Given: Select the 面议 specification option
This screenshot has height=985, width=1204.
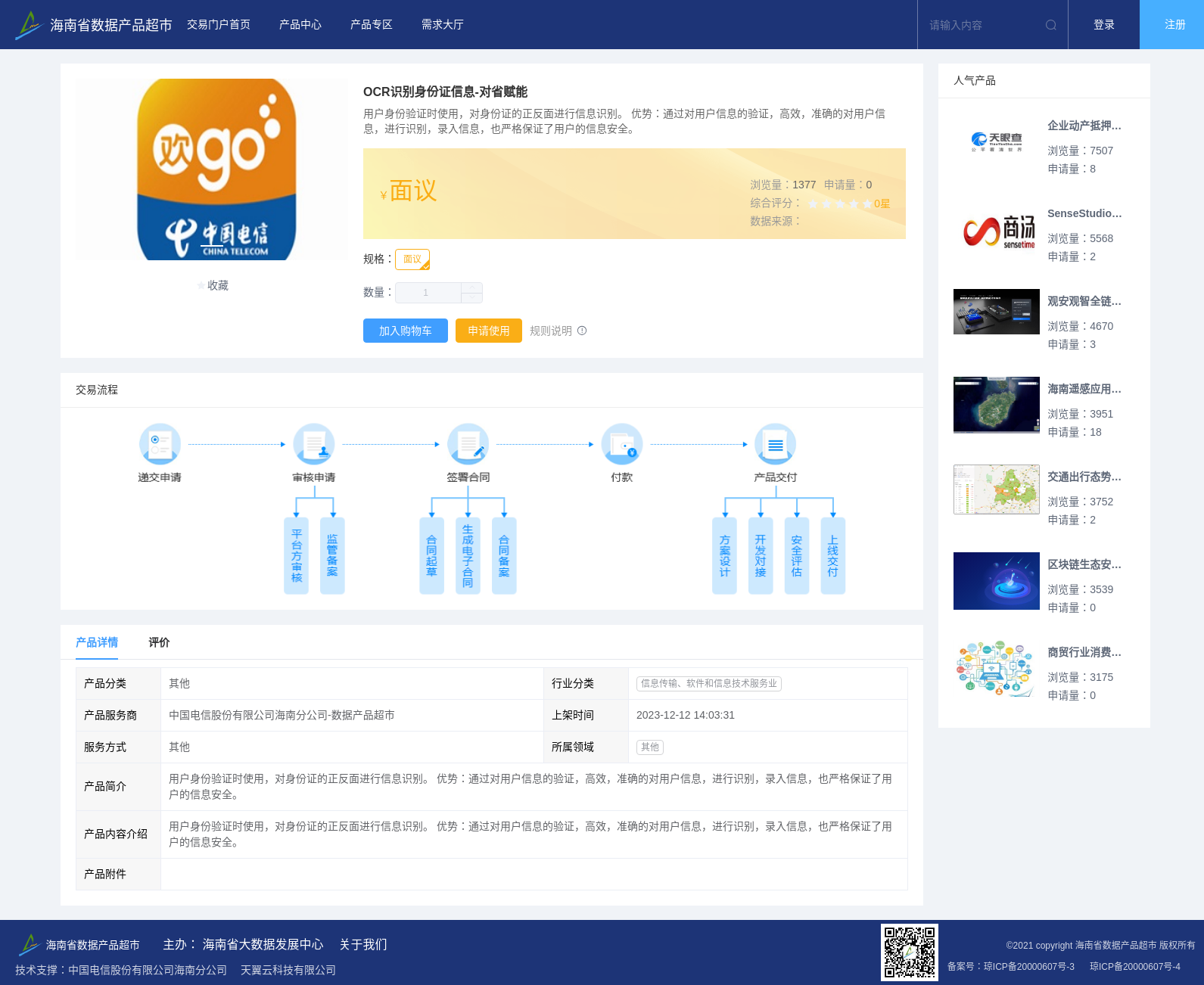Looking at the screenshot, I should (412, 259).
